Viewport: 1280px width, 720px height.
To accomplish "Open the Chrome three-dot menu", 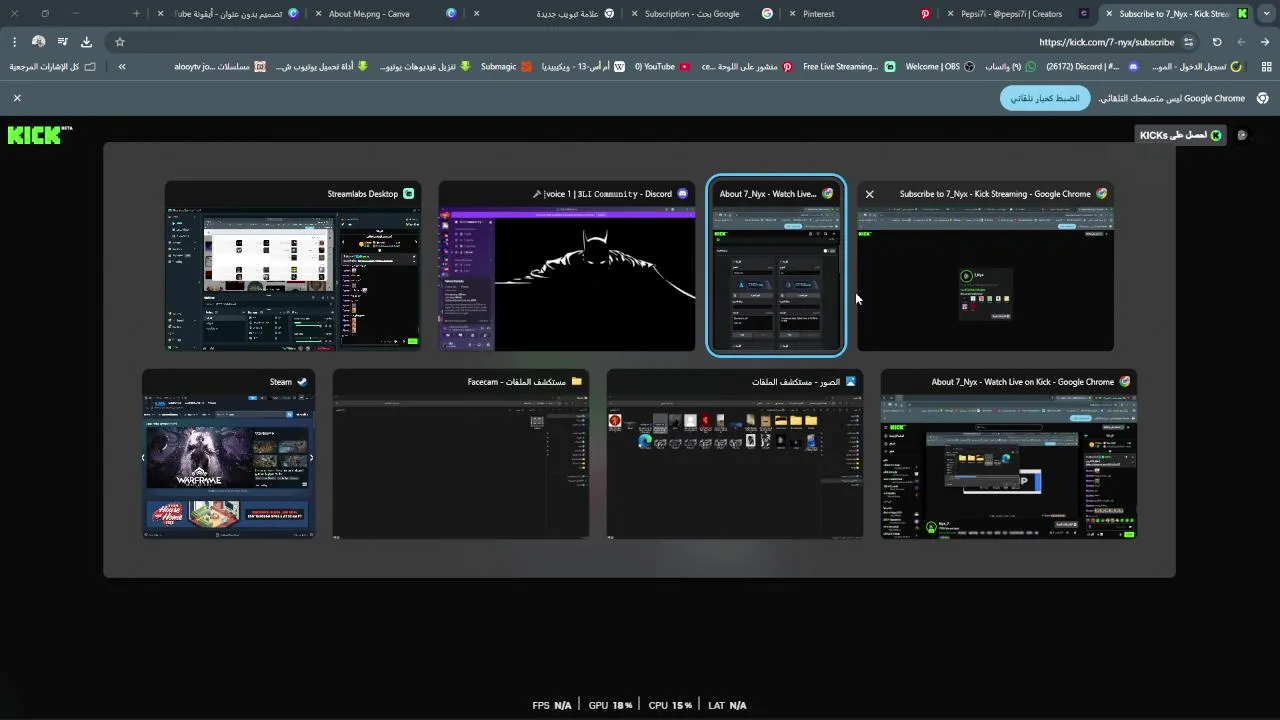I will (x=14, y=42).
